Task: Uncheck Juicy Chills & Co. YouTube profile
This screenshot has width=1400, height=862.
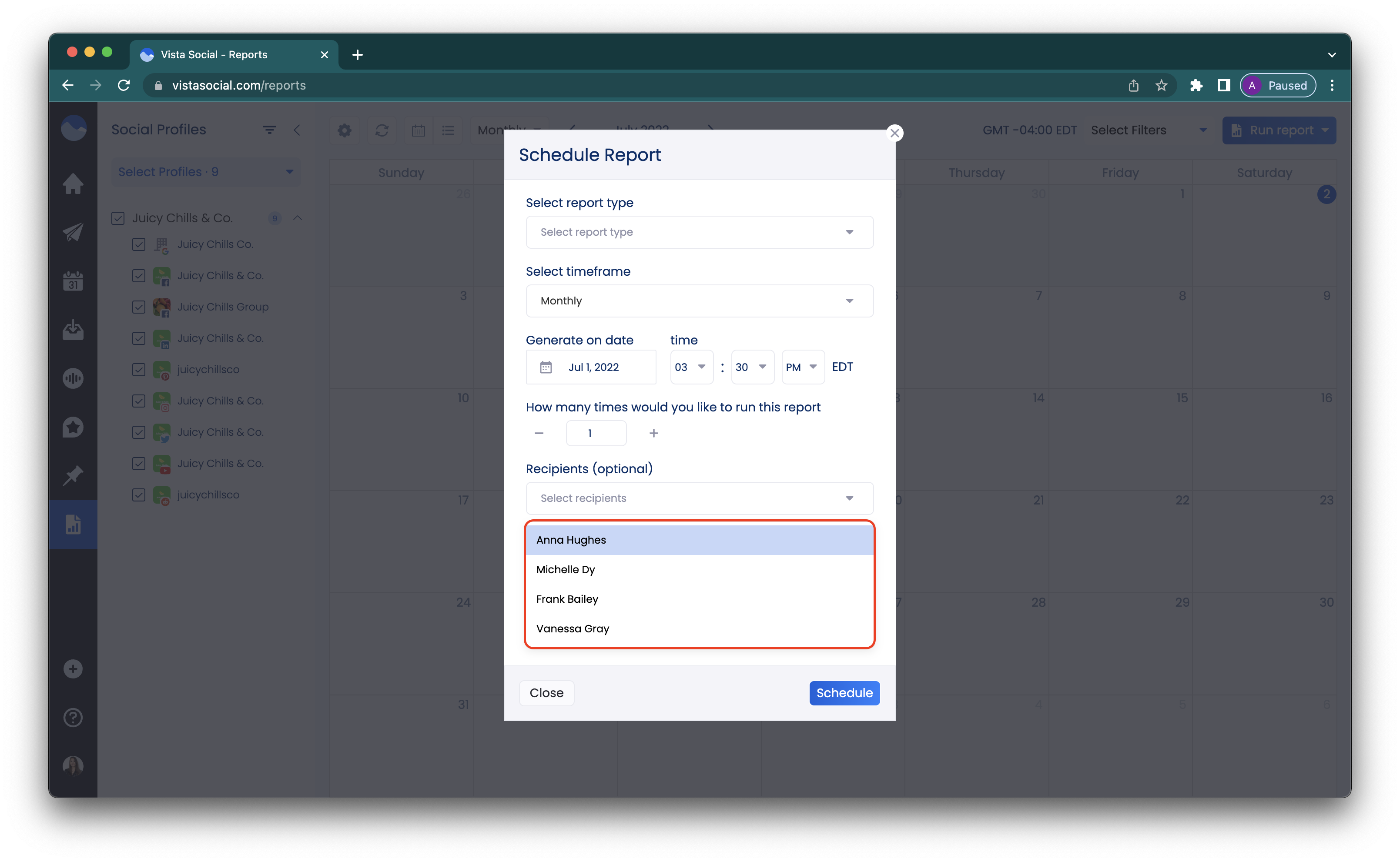Action: [x=139, y=464]
